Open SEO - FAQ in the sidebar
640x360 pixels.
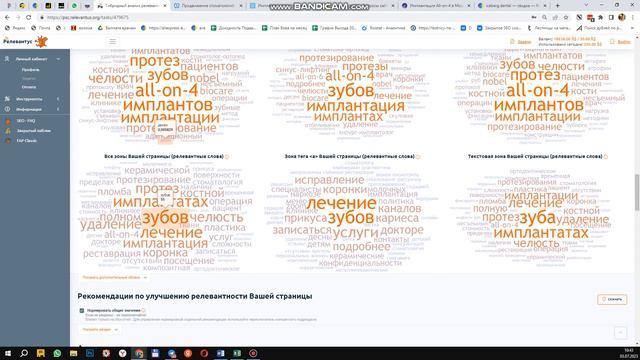point(26,121)
